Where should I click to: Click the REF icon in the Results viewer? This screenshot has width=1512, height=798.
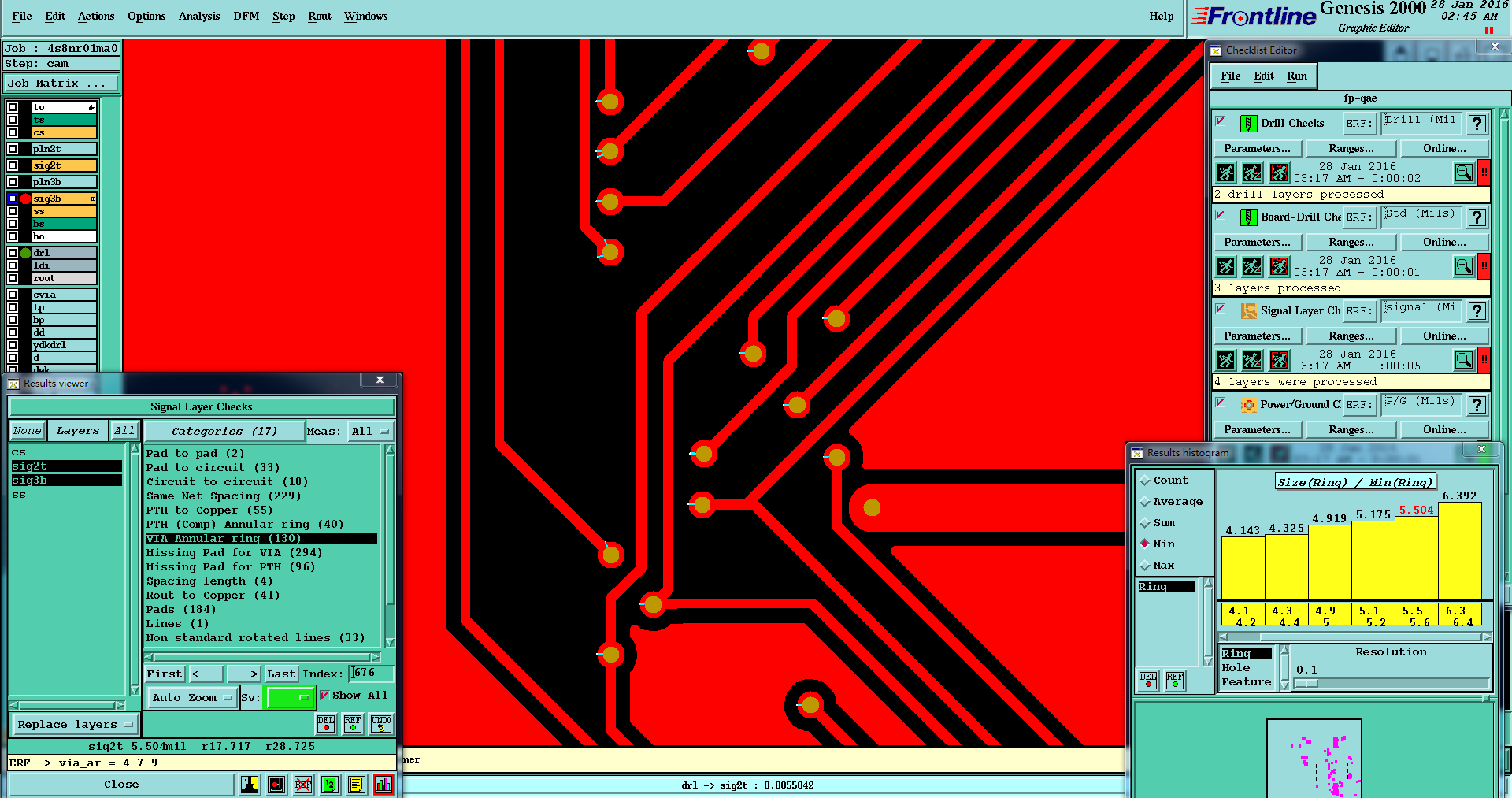[353, 723]
